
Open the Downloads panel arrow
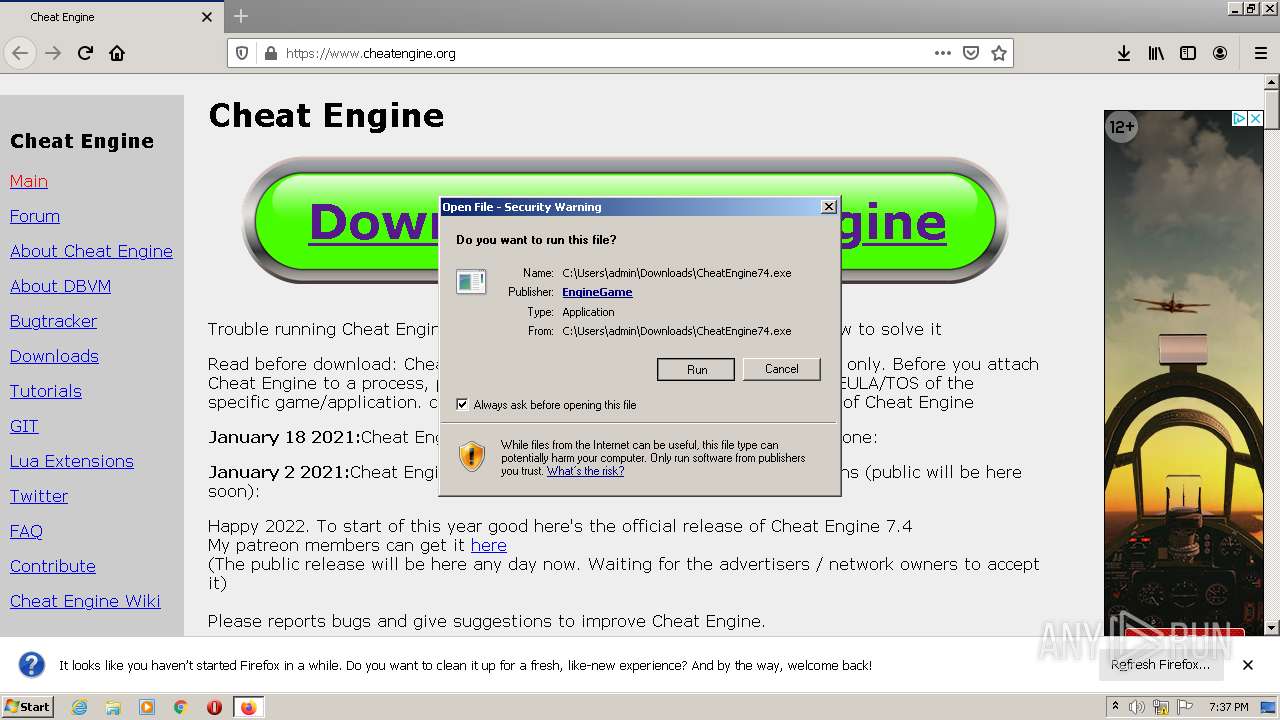pos(1124,53)
